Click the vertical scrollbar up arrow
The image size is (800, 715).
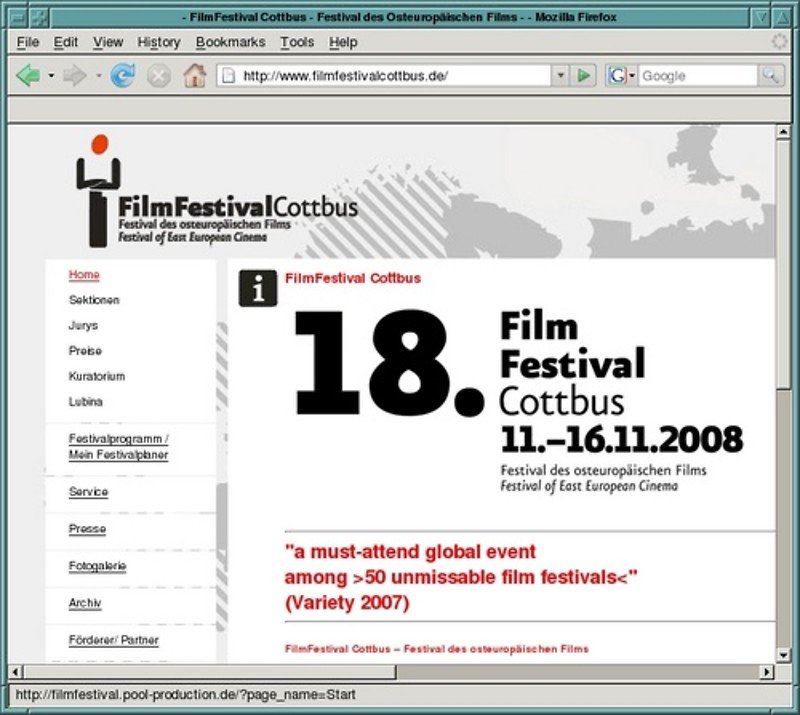[783, 132]
